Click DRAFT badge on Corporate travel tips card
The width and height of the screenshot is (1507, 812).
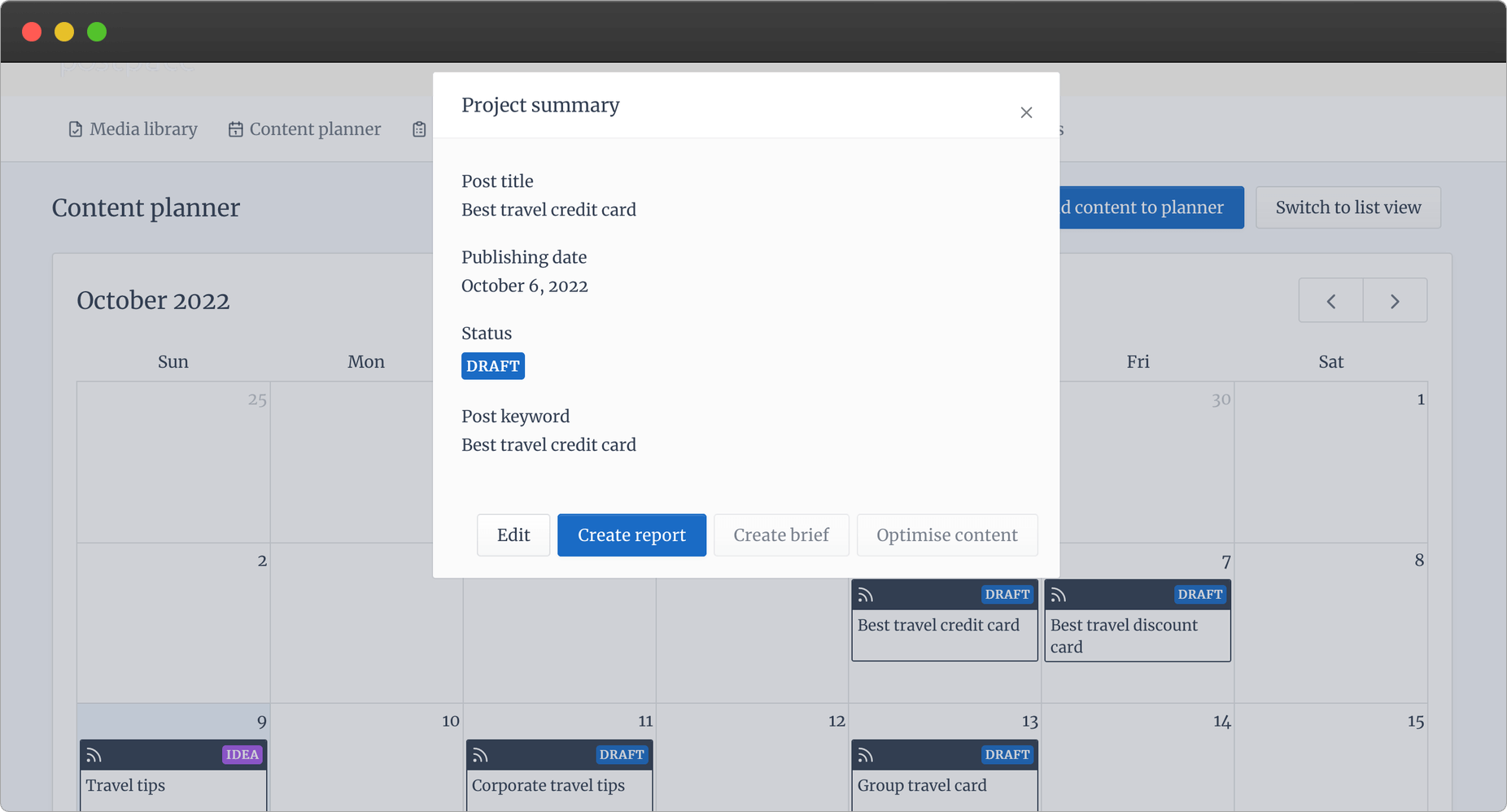(622, 754)
